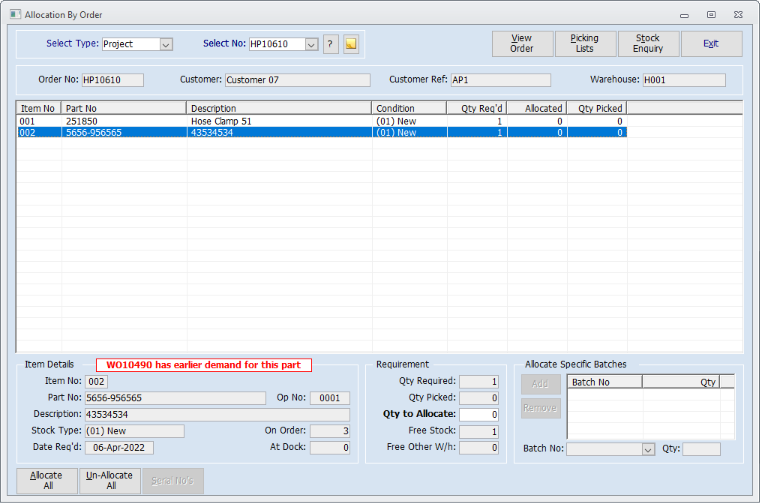Click the Part No column header

tap(123, 108)
